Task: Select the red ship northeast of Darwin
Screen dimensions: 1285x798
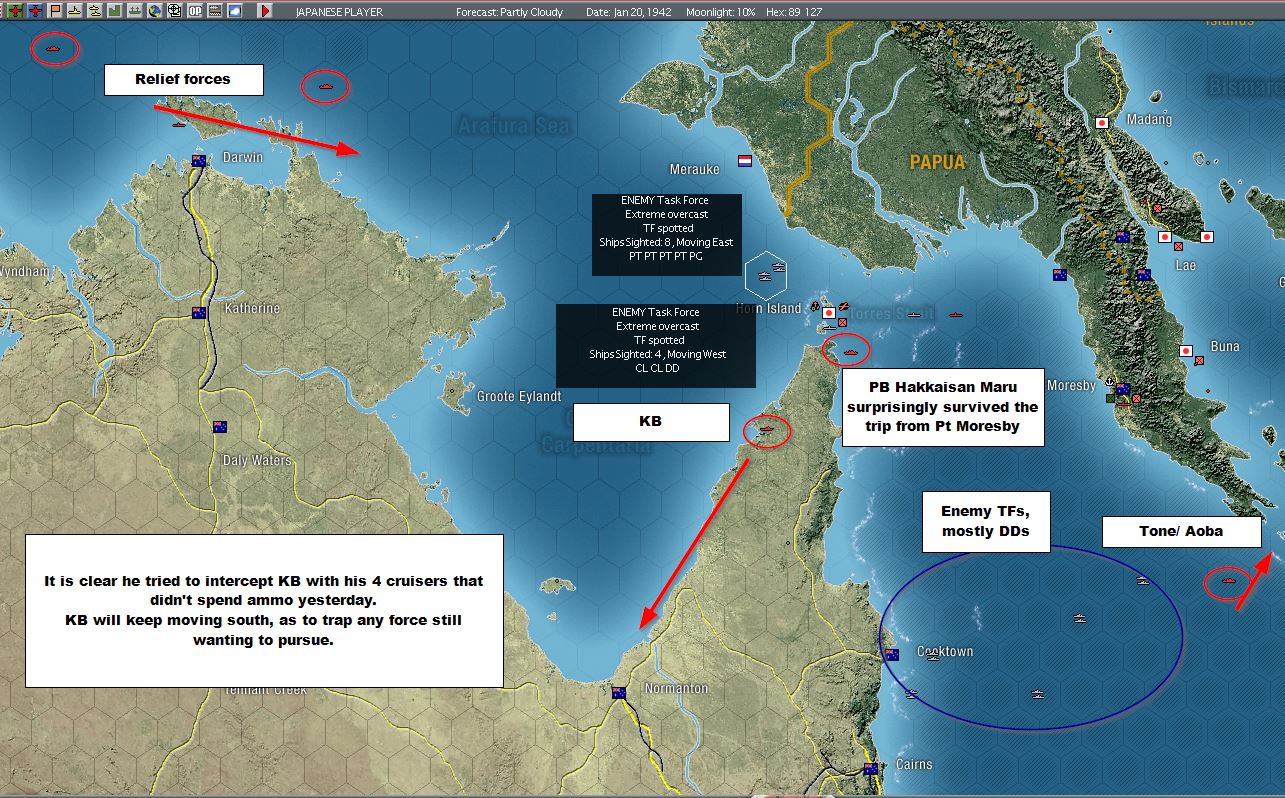Action: tap(326, 87)
